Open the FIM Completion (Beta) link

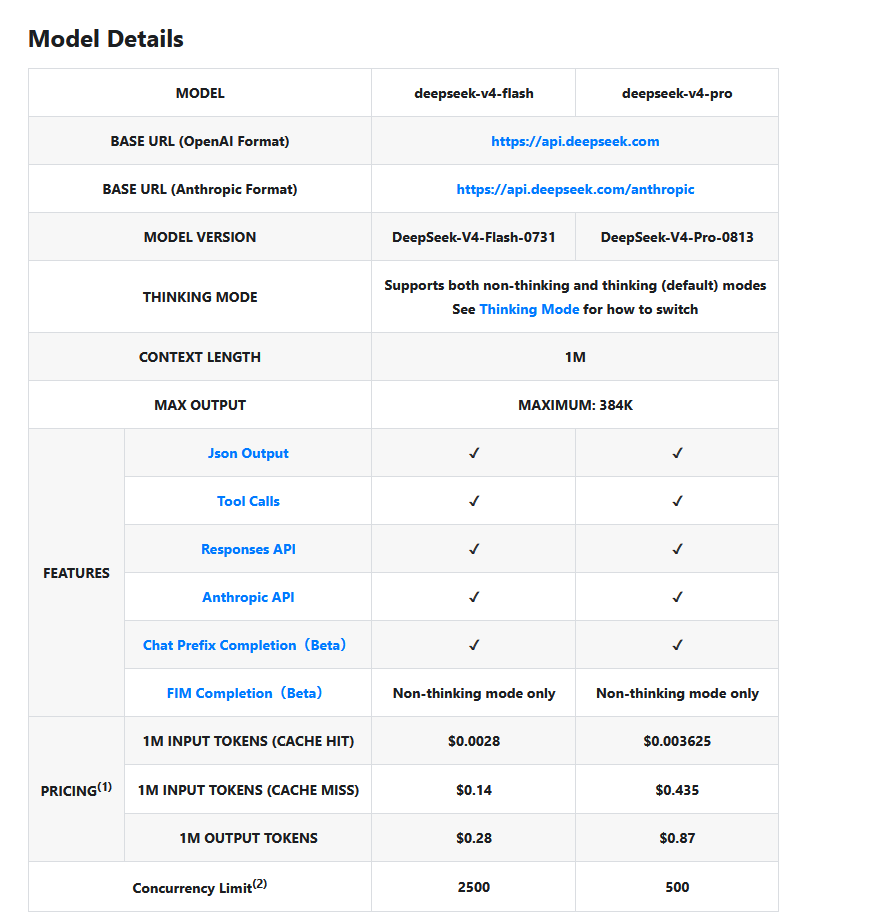244,693
